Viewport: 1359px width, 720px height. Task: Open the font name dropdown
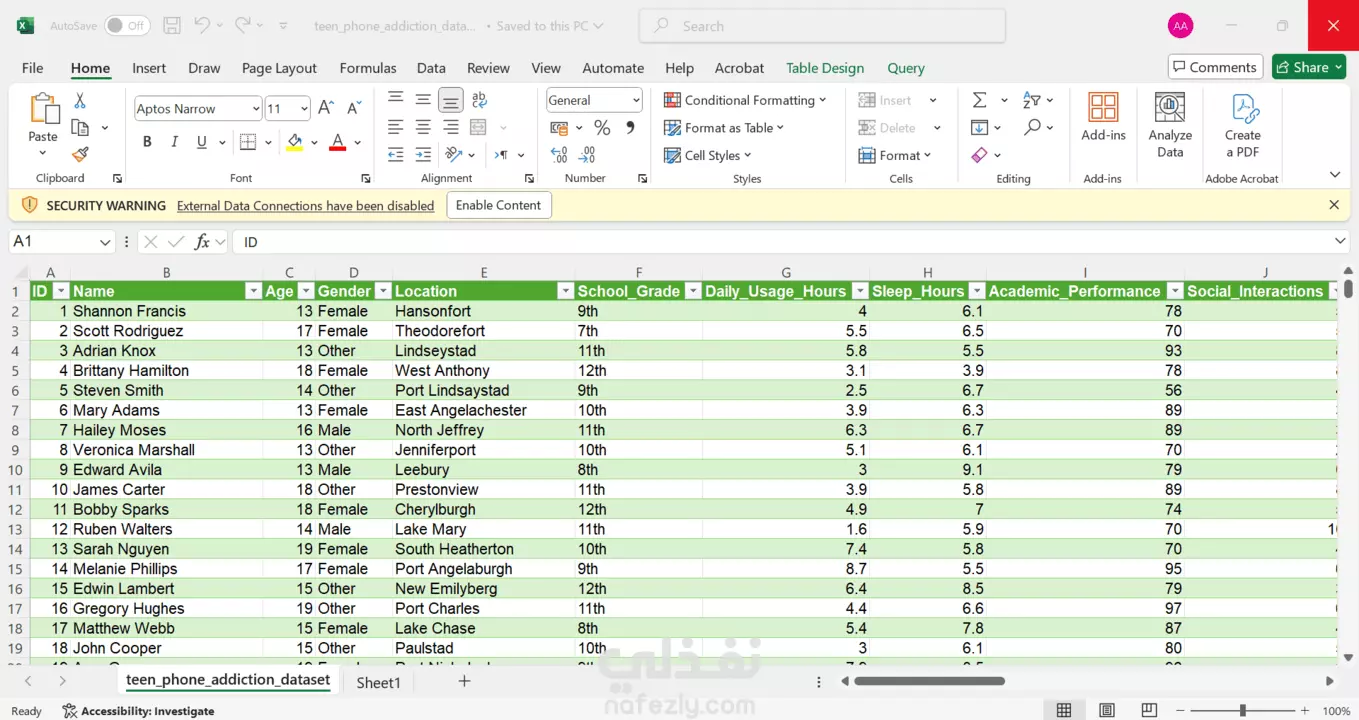tap(256, 109)
